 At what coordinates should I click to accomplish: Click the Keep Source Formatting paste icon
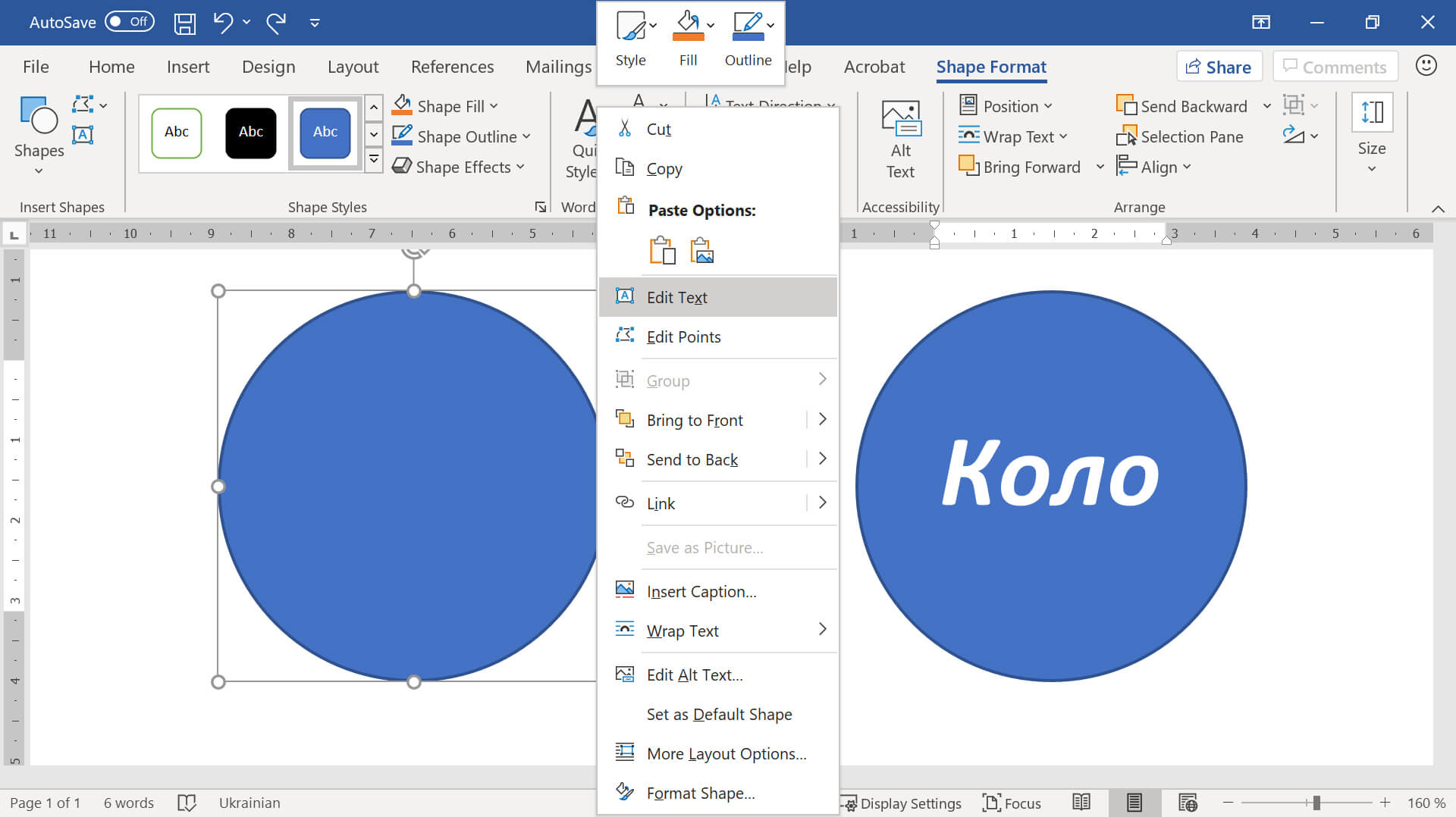[x=662, y=250]
